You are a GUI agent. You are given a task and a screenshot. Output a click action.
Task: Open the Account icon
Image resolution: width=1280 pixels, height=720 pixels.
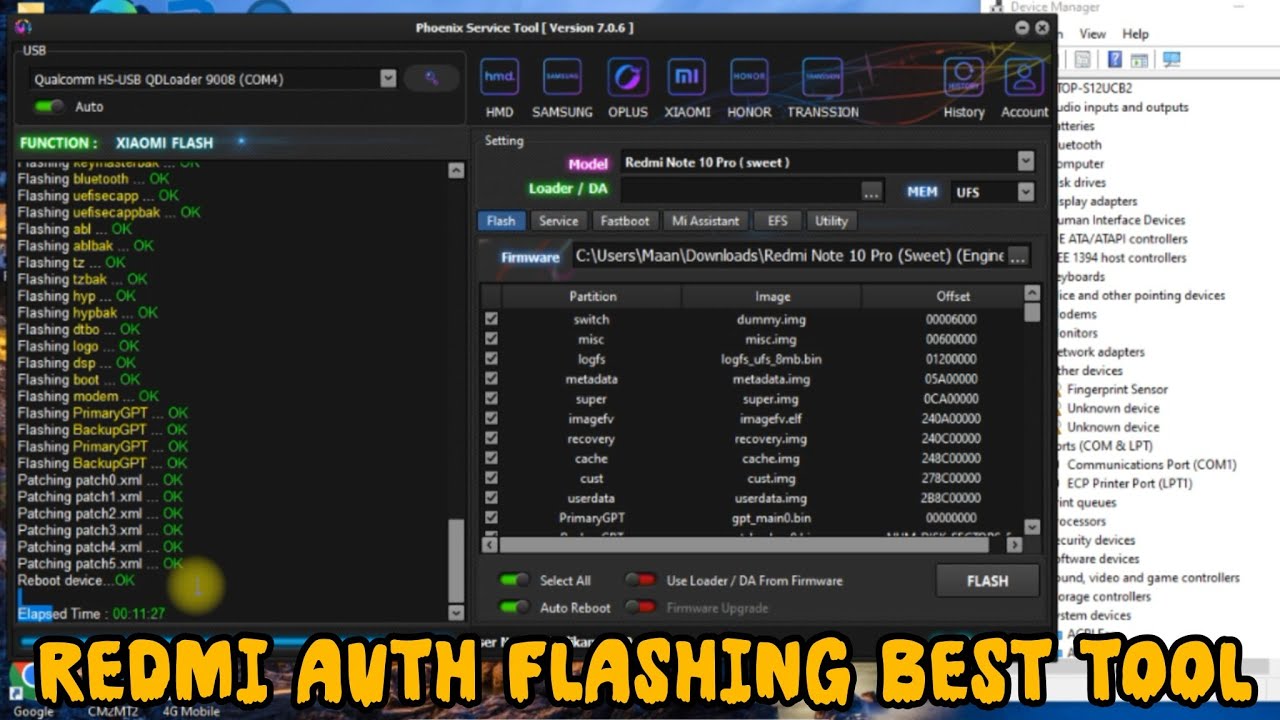1025,77
